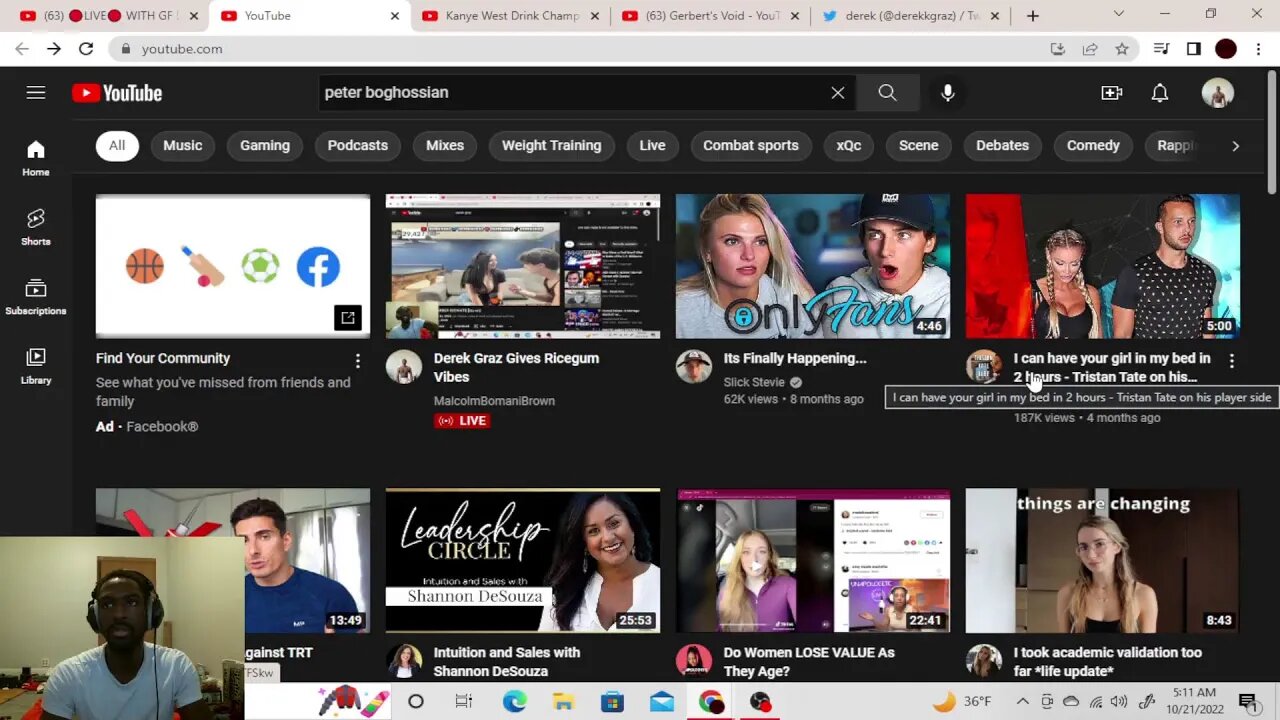Go to YouTube home via the logo
The width and height of the screenshot is (1280, 720).
[x=117, y=93]
